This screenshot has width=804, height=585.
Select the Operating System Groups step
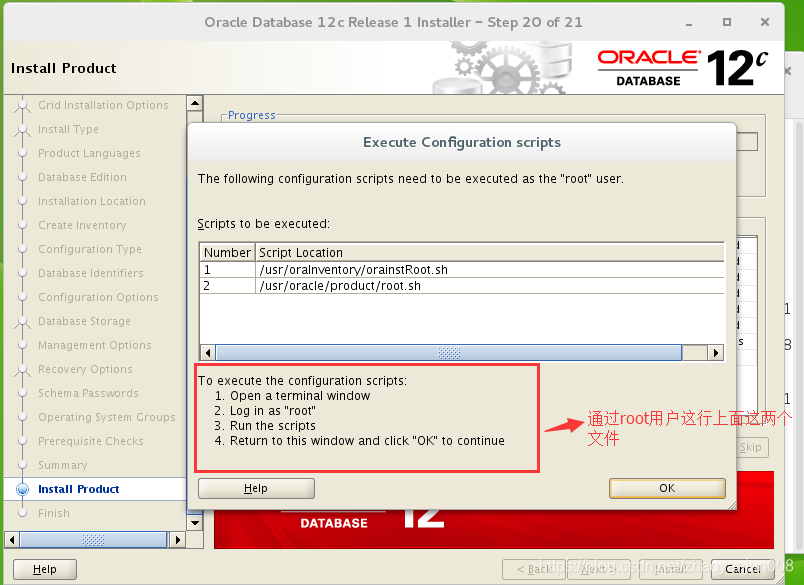pos(107,417)
